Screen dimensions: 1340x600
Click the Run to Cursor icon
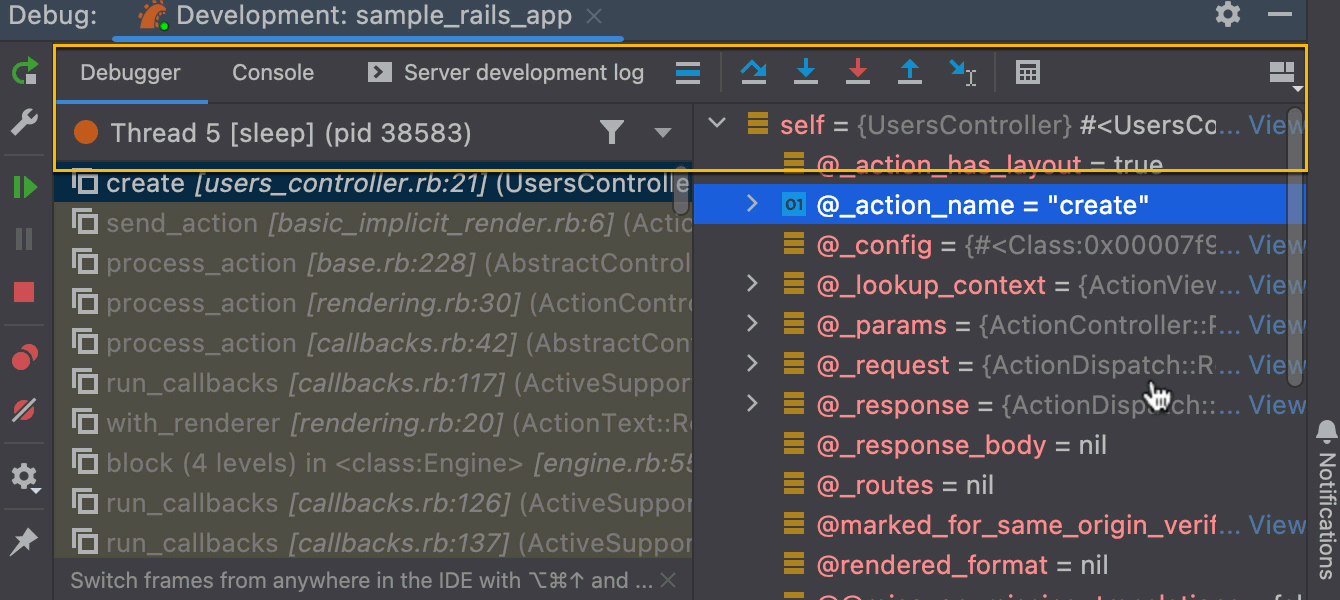coord(962,72)
